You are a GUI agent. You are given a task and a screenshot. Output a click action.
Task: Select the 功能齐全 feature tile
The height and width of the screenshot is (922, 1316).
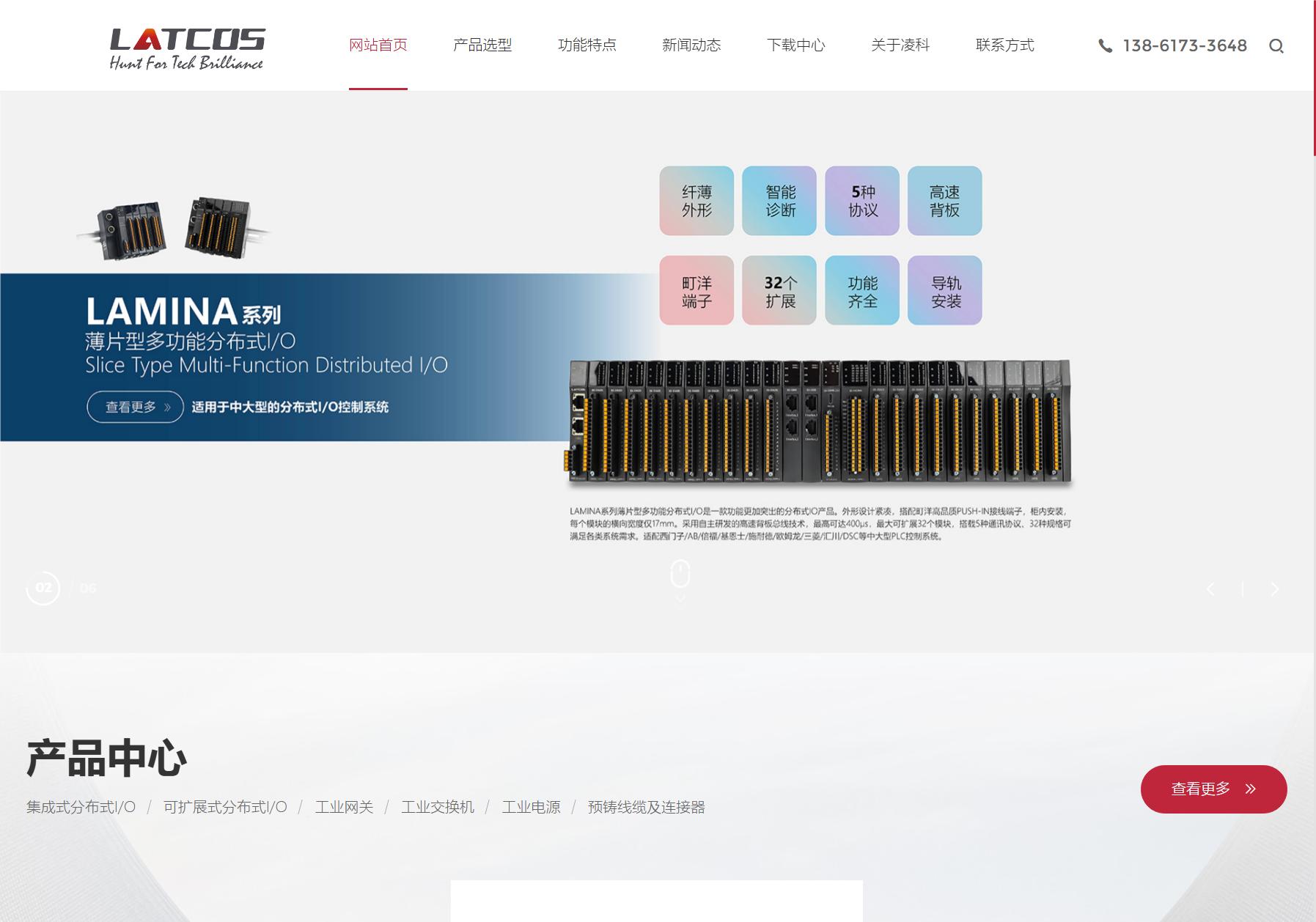click(862, 290)
